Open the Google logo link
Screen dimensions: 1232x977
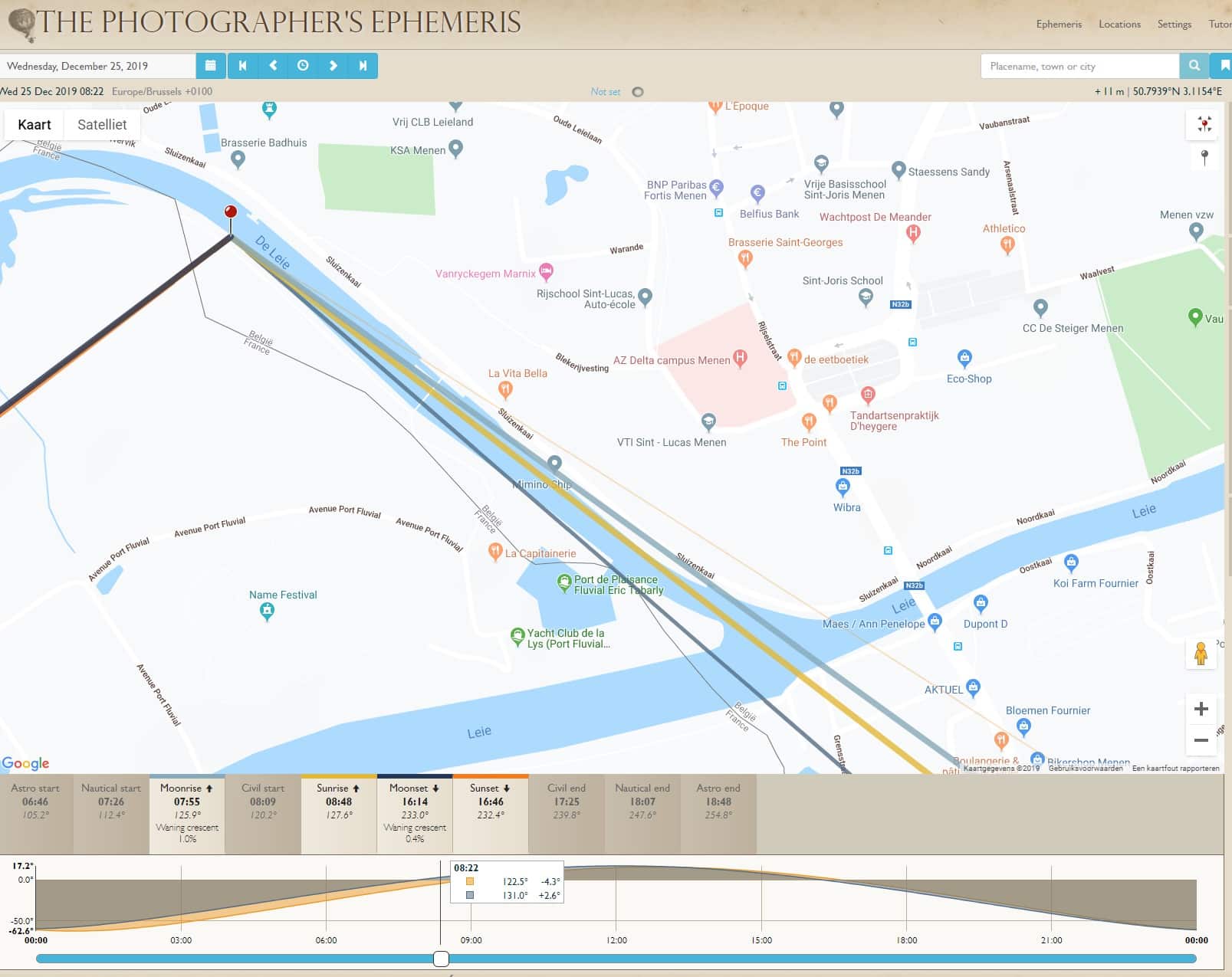(25, 763)
